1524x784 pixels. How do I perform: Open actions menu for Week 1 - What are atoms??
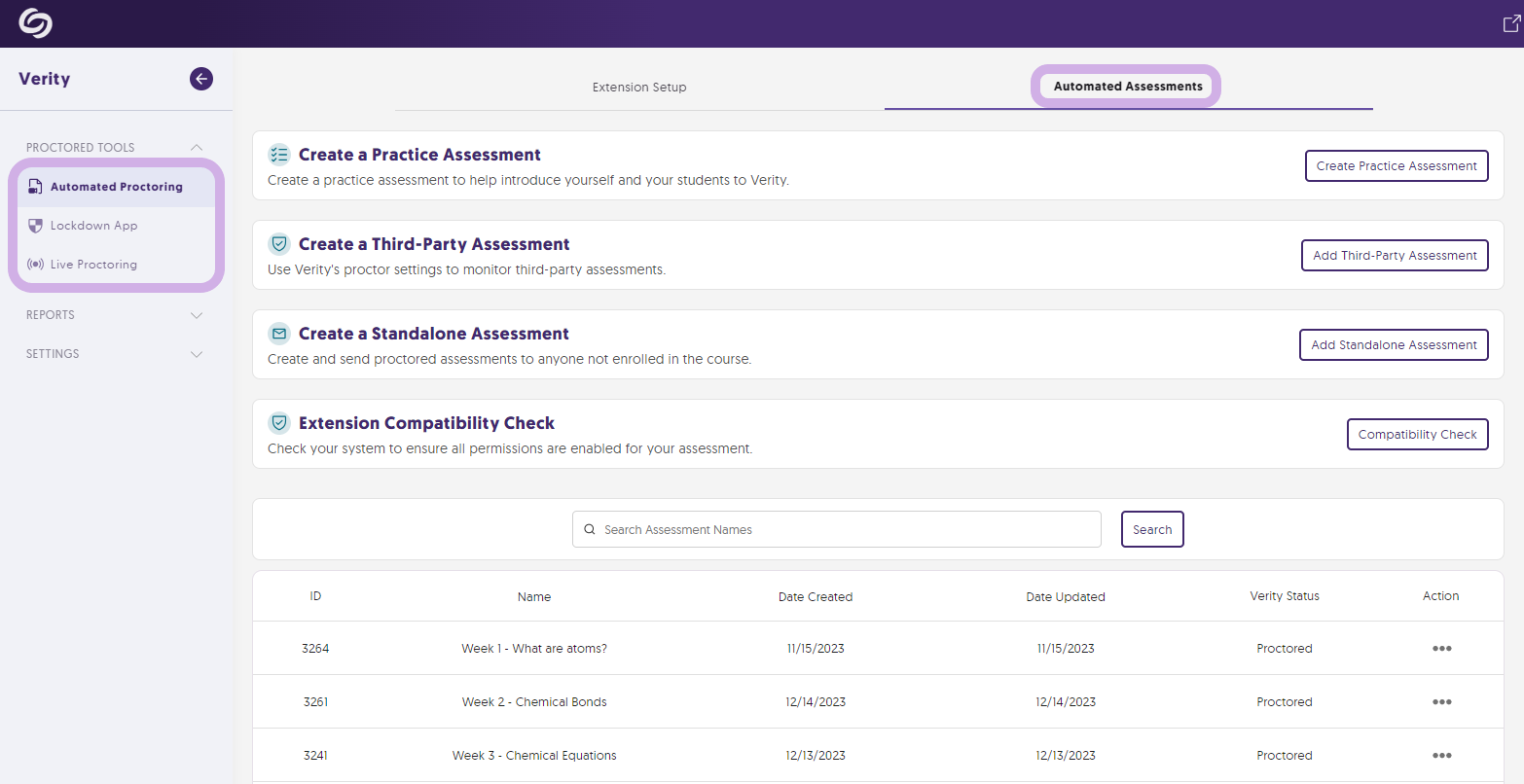1442,648
